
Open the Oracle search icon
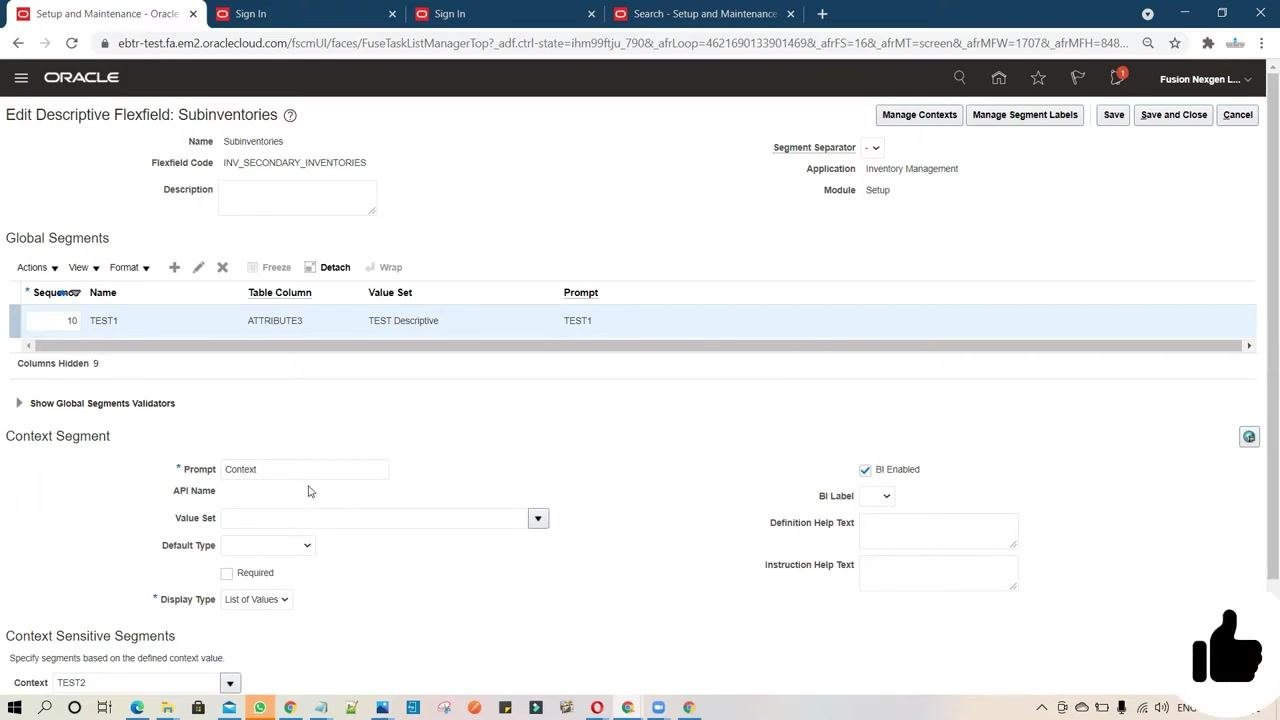(x=960, y=78)
